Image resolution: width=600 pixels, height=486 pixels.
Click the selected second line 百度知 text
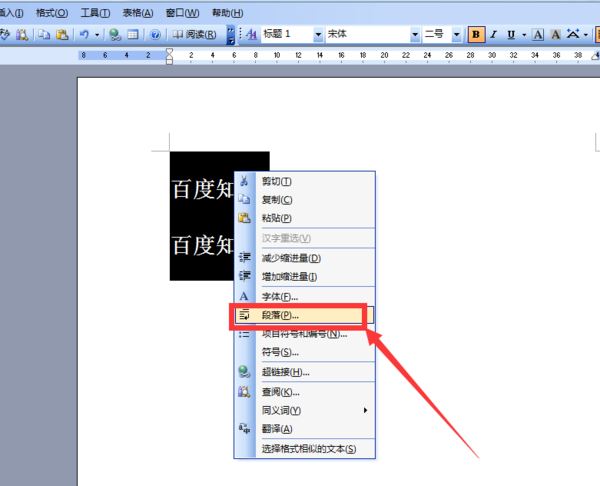pyautogui.click(x=203, y=245)
